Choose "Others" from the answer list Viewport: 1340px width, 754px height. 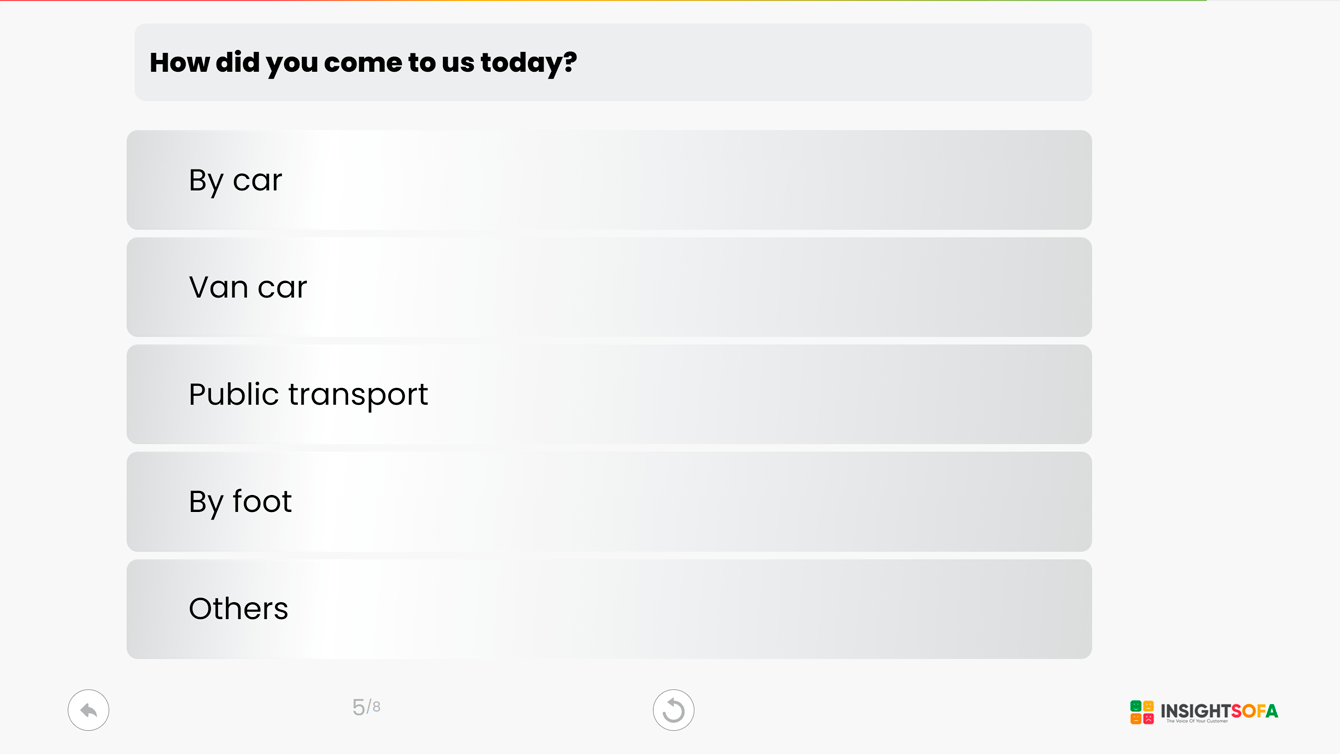[608, 608]
